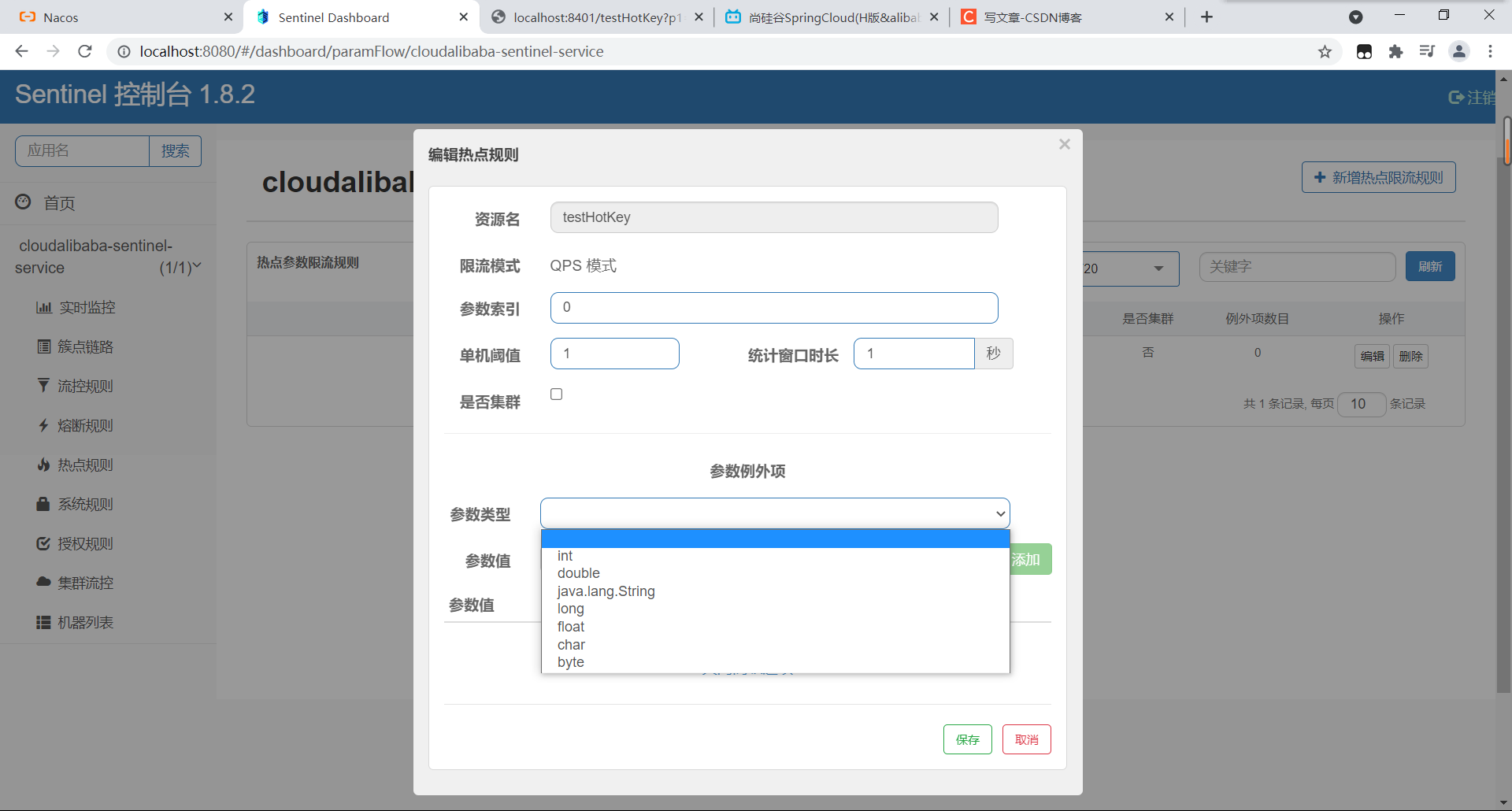Screen dimensions: 1512x811
Task: Click the browser forward arrow
Action: (53, 51)
